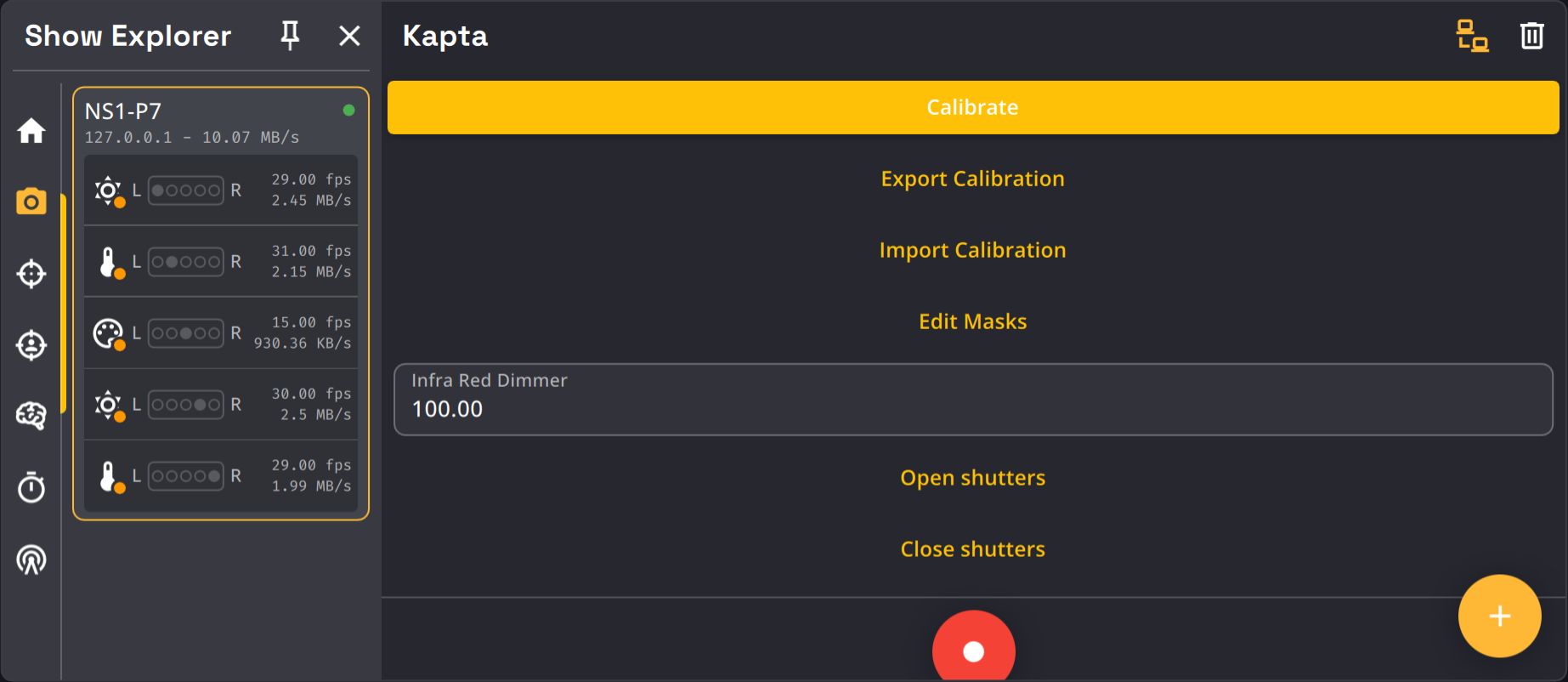
Task: Open the camera section in sidebar
Action: coord(31,202)
